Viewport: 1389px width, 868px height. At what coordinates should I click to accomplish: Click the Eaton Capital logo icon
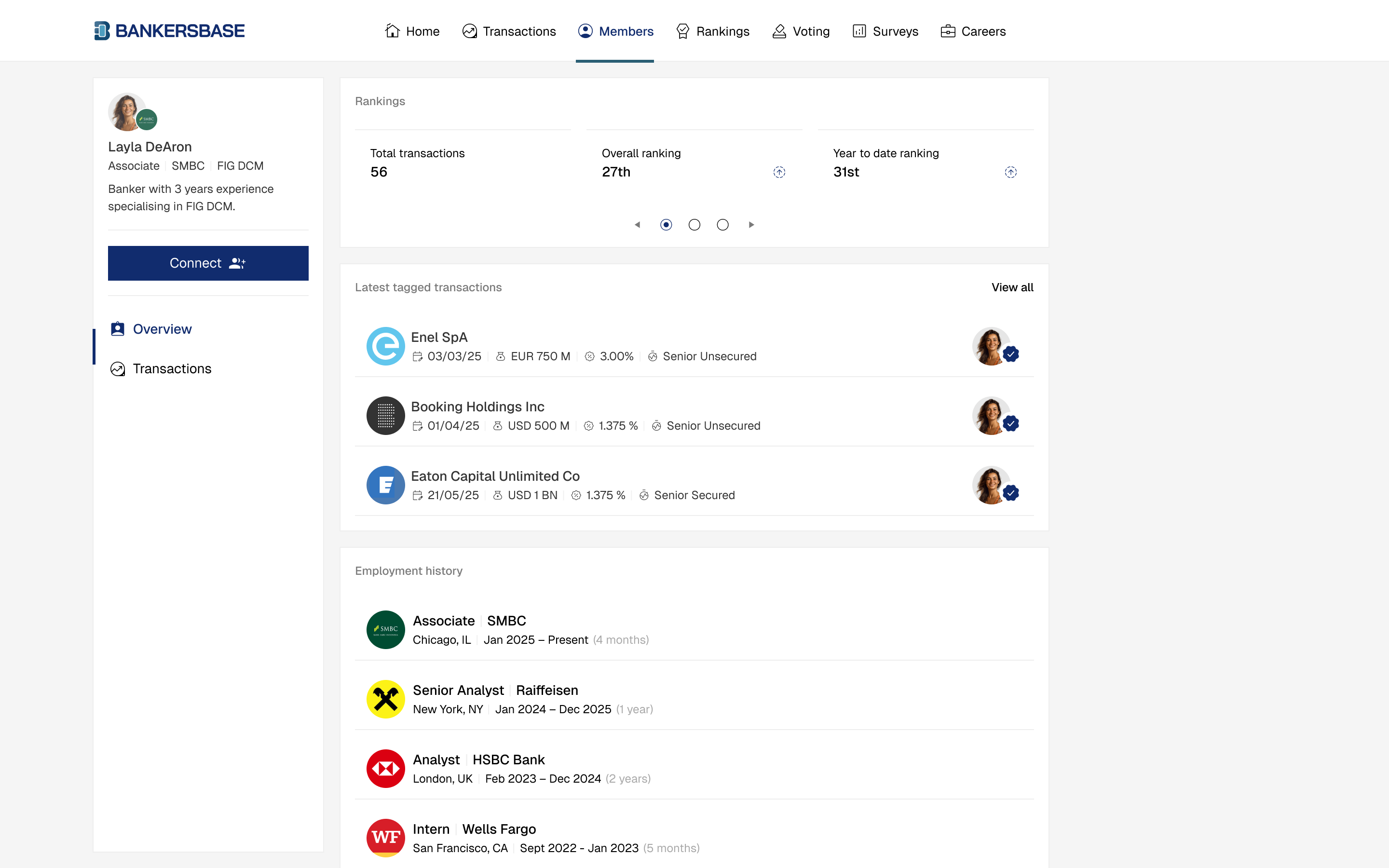click(386, 485)
